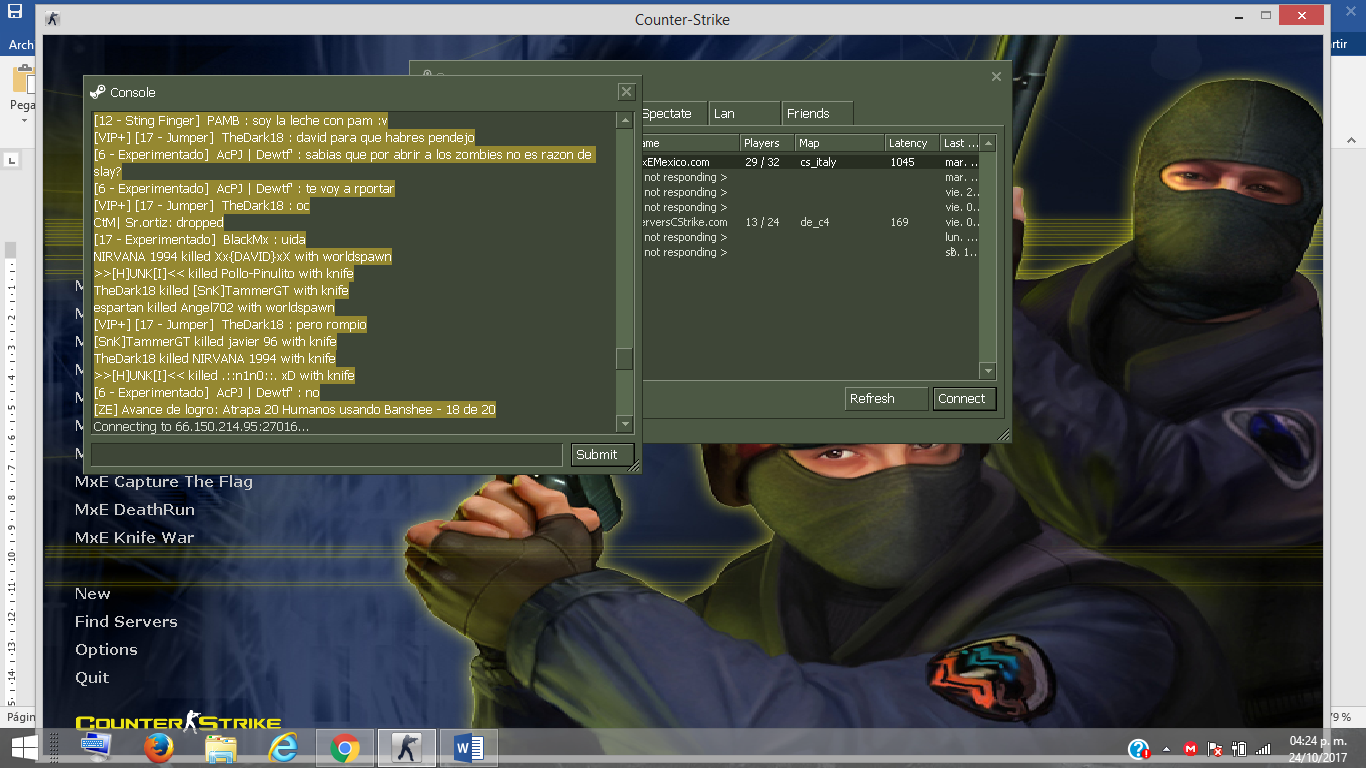The height and width of the screenshot is (768, 1366).
Task: Focus the Console command input field
Action: [327, 454]
